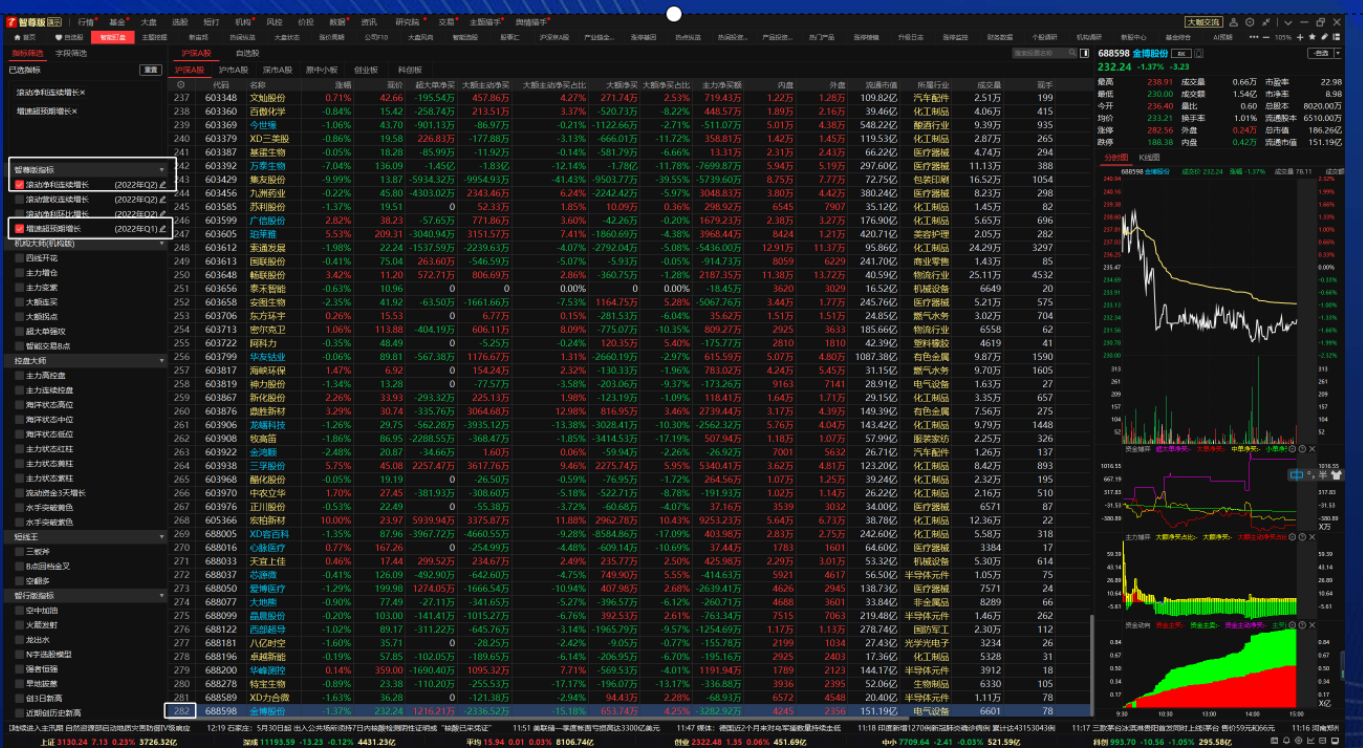The image size is (1363, 748).
Task: Click the three-dots more icon in toolbar
Action: click(1253, 37)
